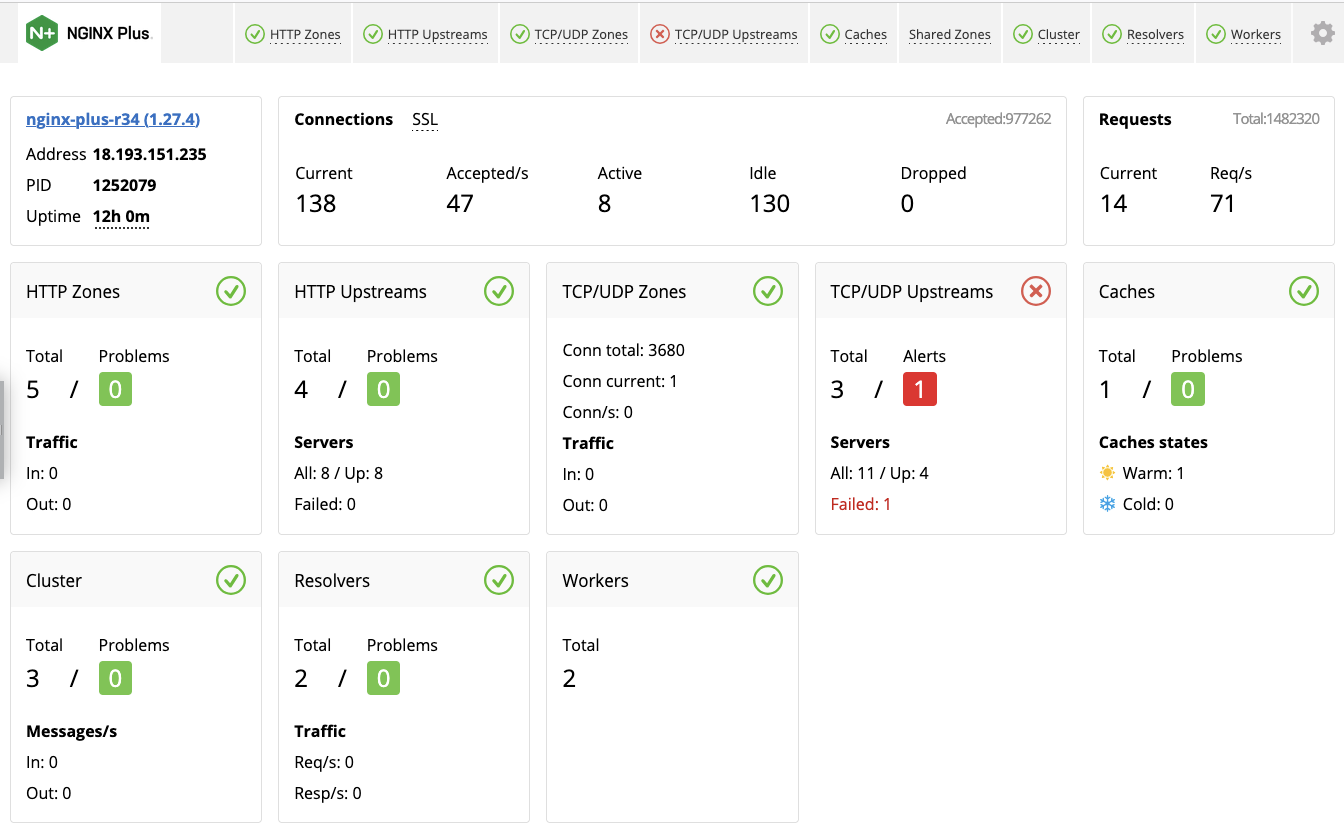The height and width of the screenshot is (829, 1344).
Task: Click check icon on Caches tab
Action: (x=829, y=34)
